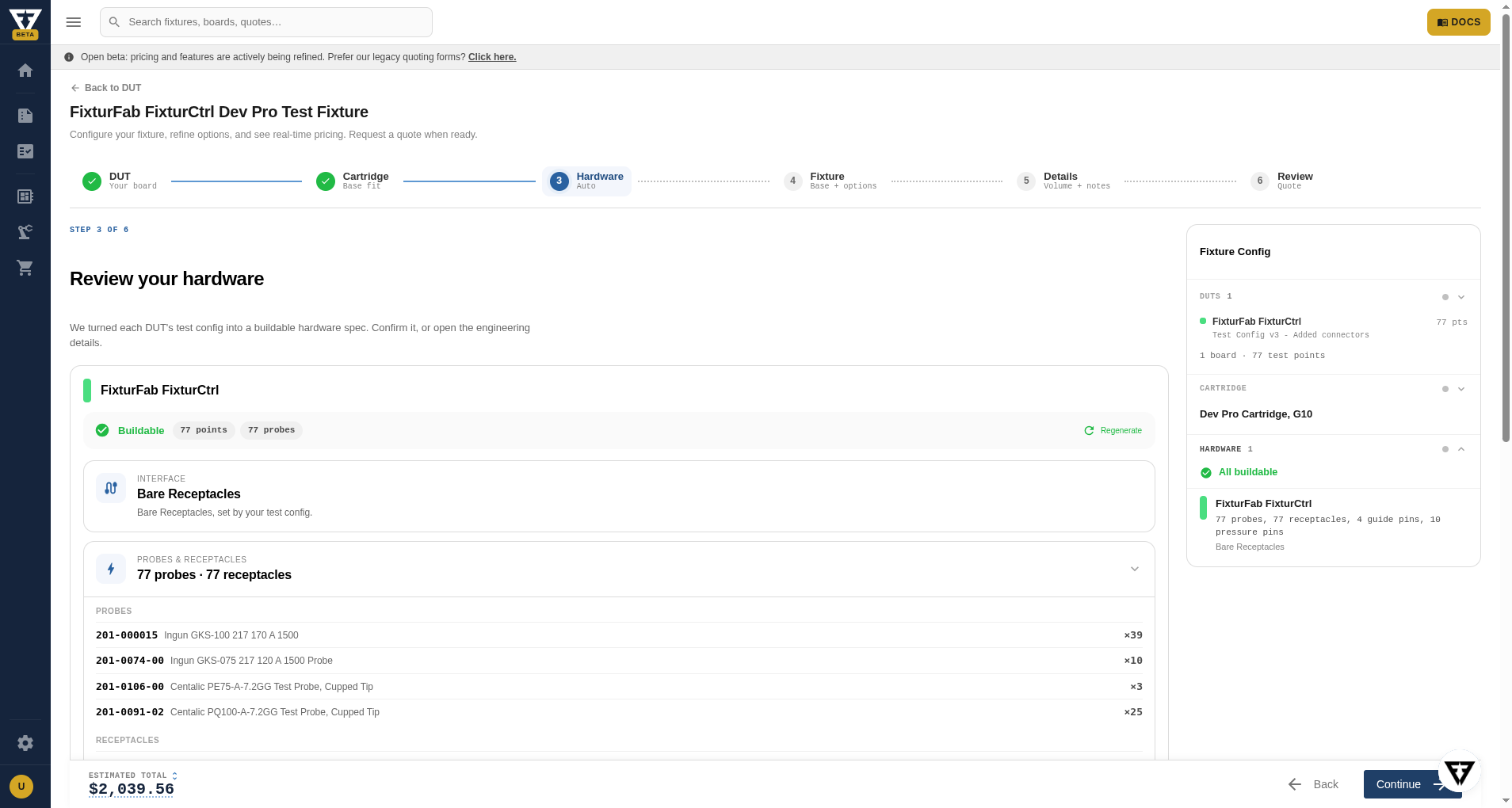Click the $2,039.56 estimated total
This screenshot has height=808, width=1512.
point(132,789)
